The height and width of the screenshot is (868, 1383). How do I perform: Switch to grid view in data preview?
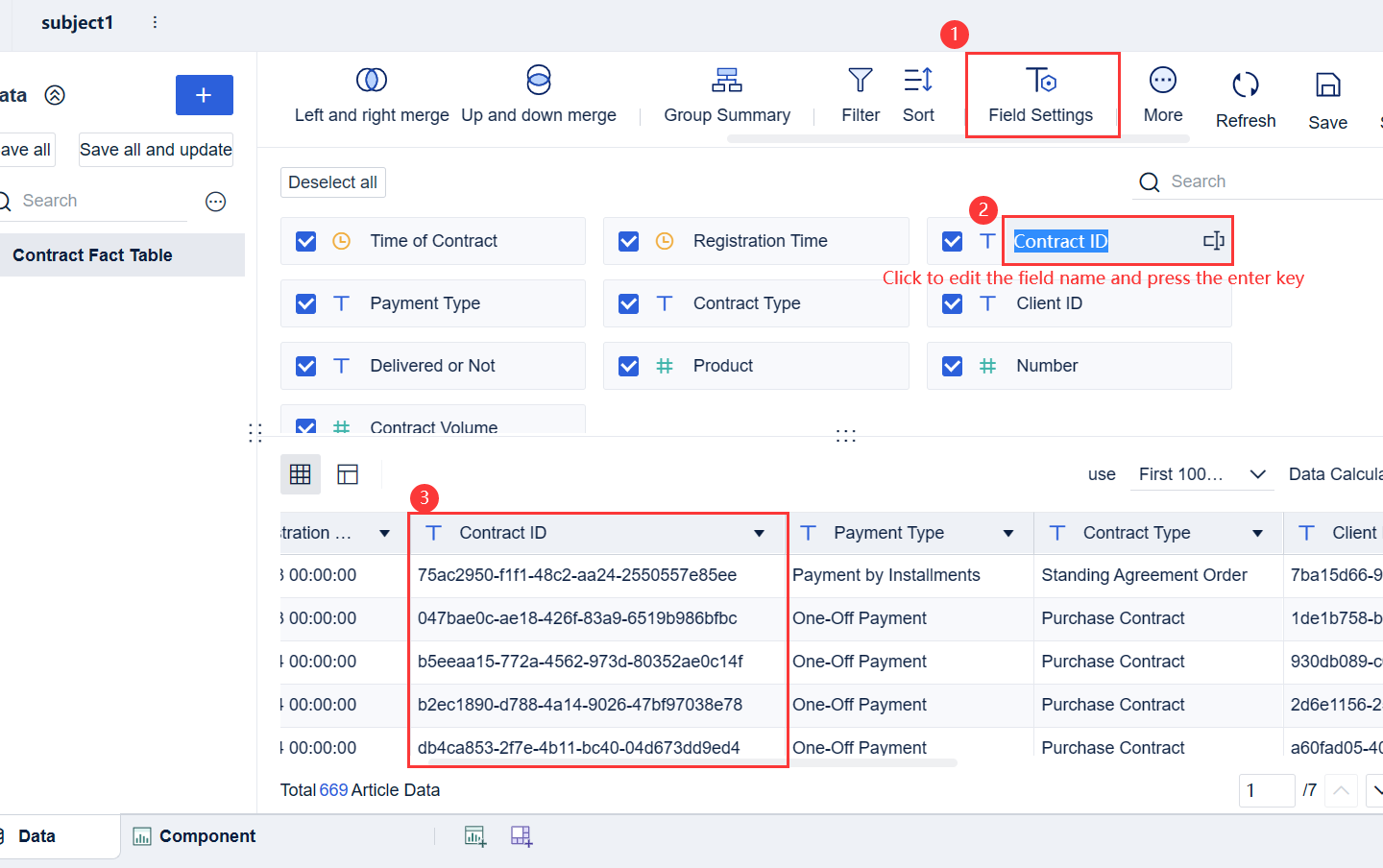point(301,473)
